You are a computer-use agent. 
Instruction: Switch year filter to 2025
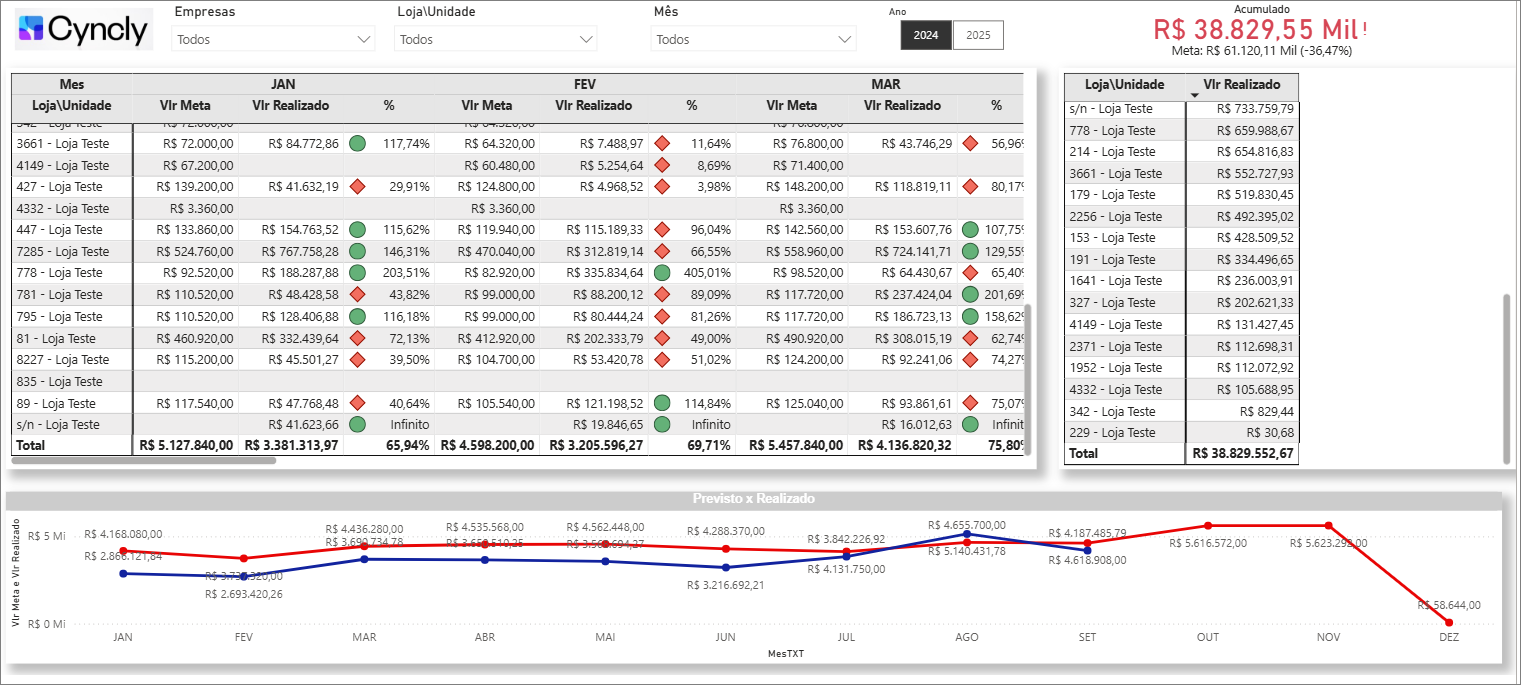point(978,35)
